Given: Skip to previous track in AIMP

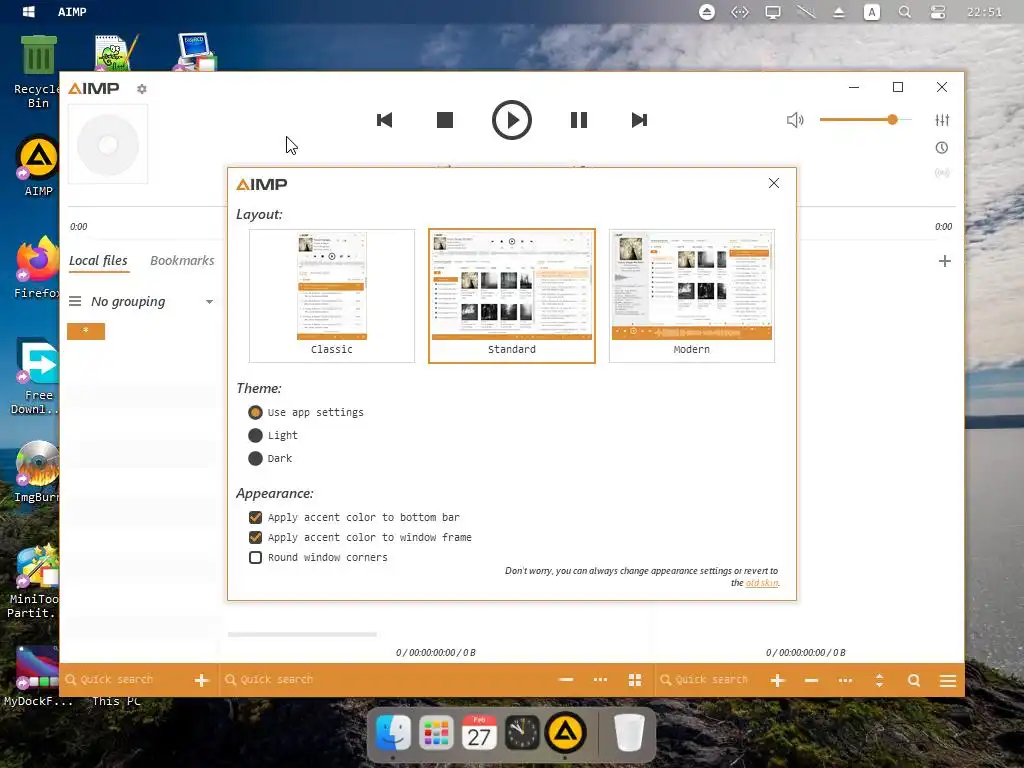Looking at the screenshot, I should 385,120.
